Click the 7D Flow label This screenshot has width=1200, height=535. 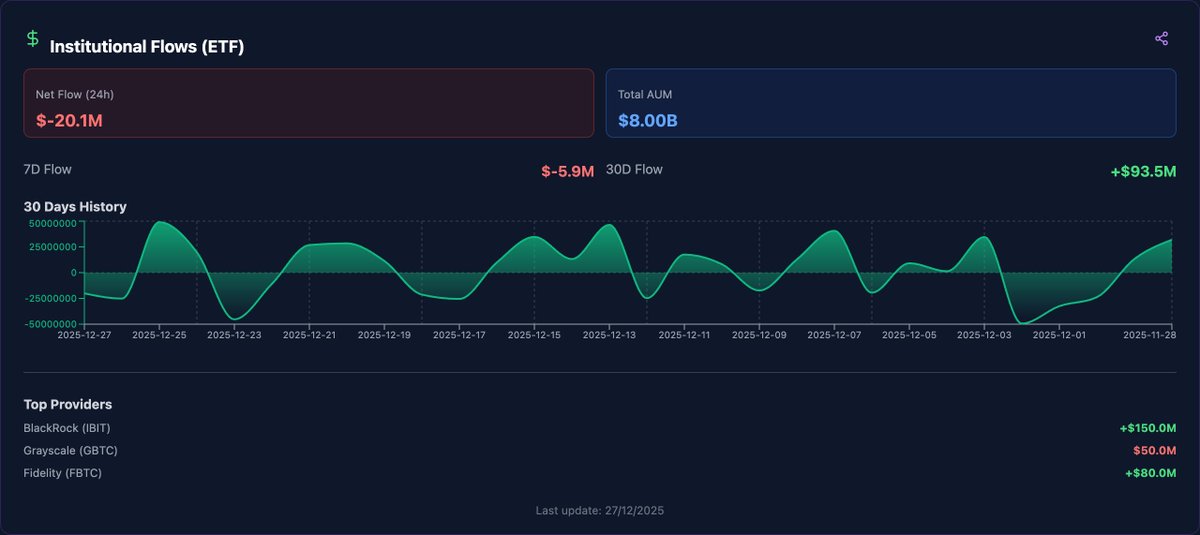pyautogui.click(x=48, y=169)
